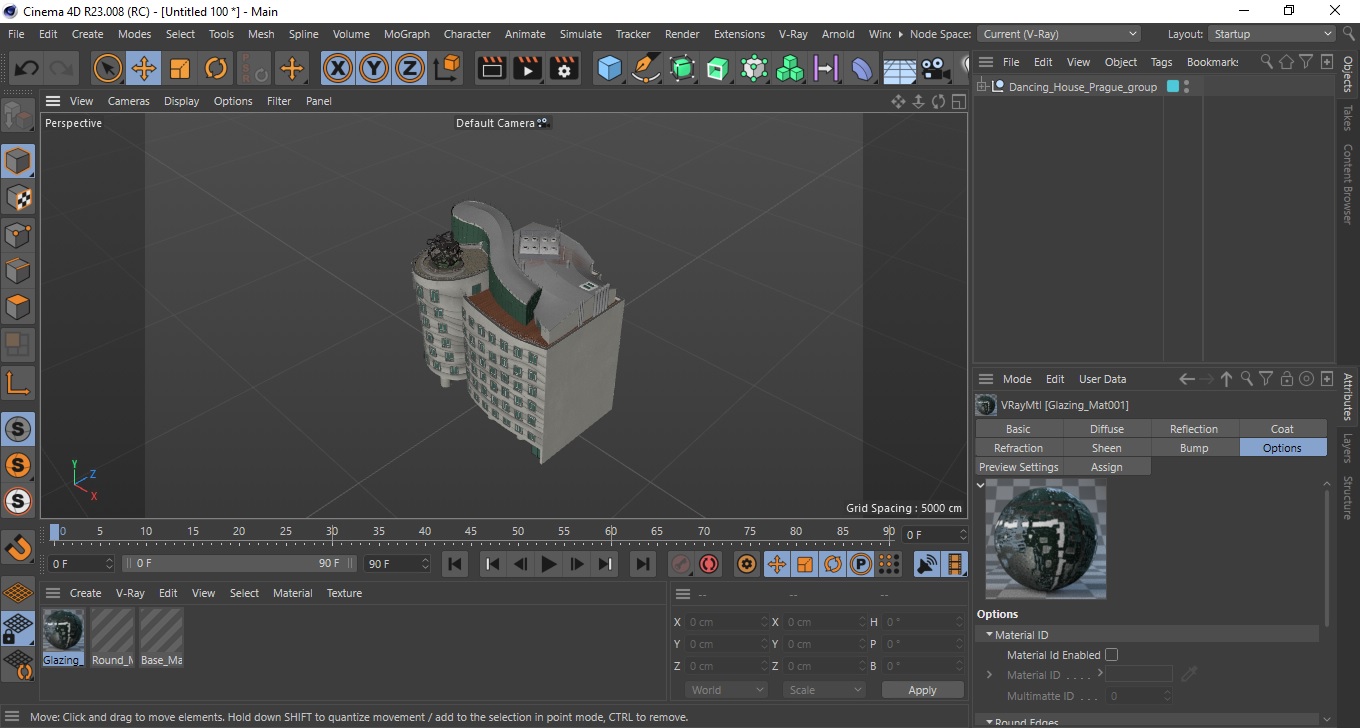Toggle Enable Snap magnet icon
The width and height of the screenshot is (1360, 728).
(17, 547)
